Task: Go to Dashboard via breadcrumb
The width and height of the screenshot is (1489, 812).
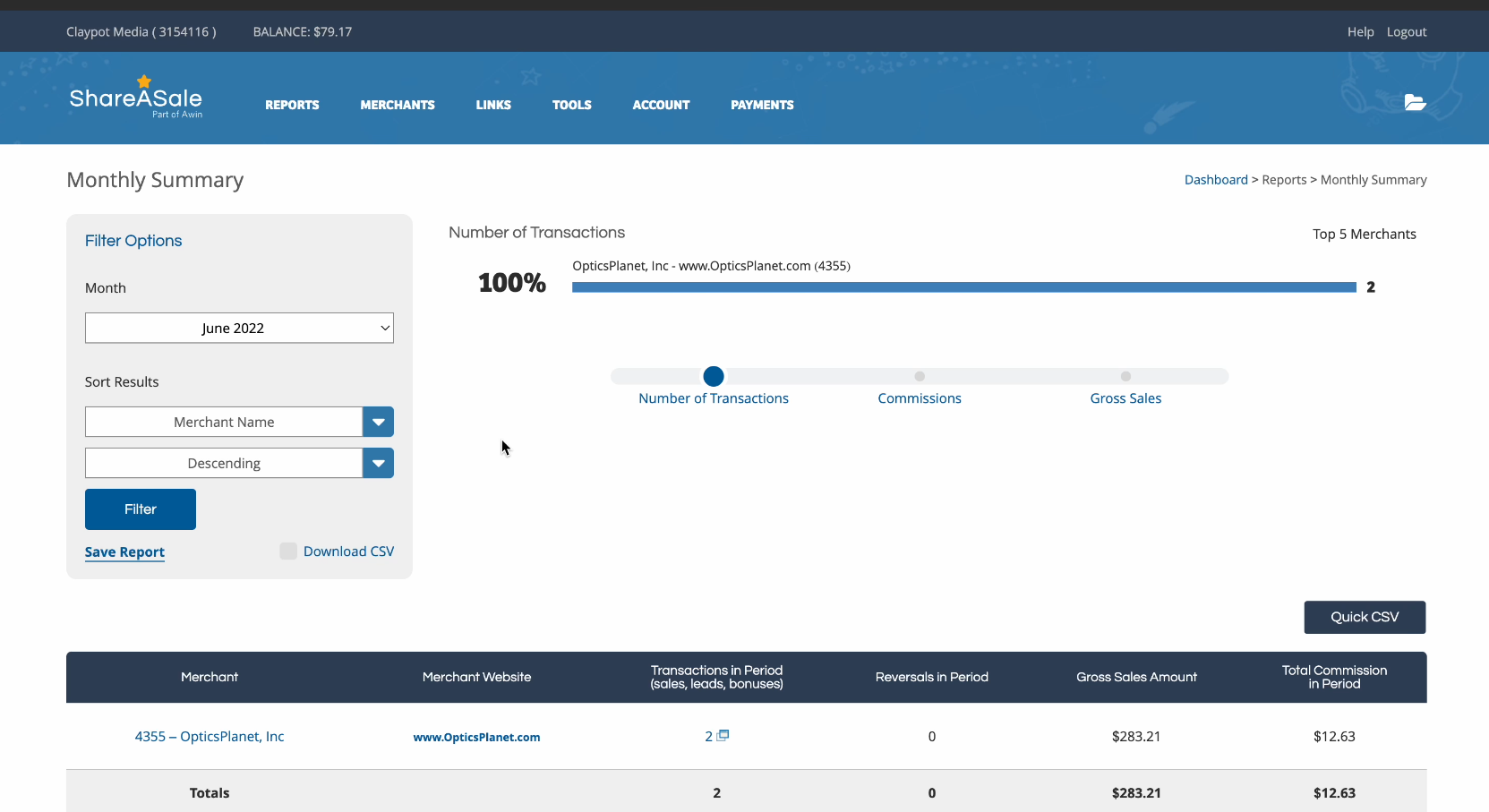Action: point(1216,180)
